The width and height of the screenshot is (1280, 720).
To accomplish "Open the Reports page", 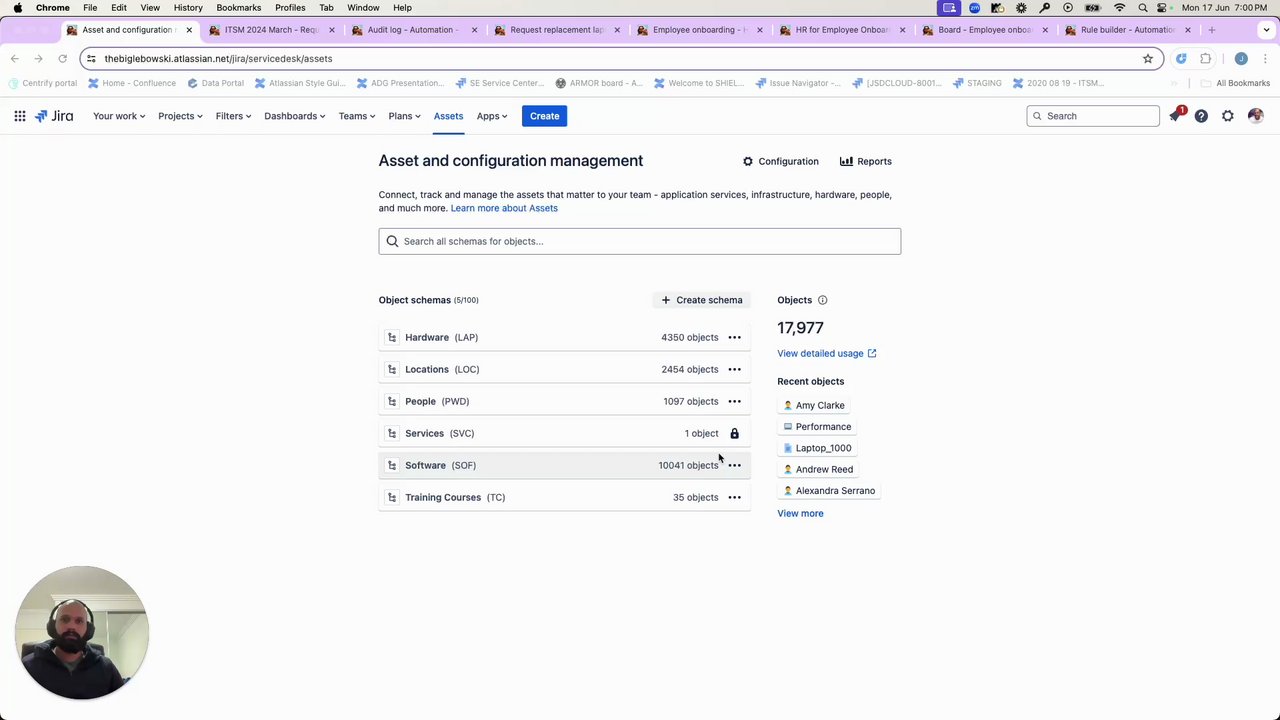I will tap(866, 161).
